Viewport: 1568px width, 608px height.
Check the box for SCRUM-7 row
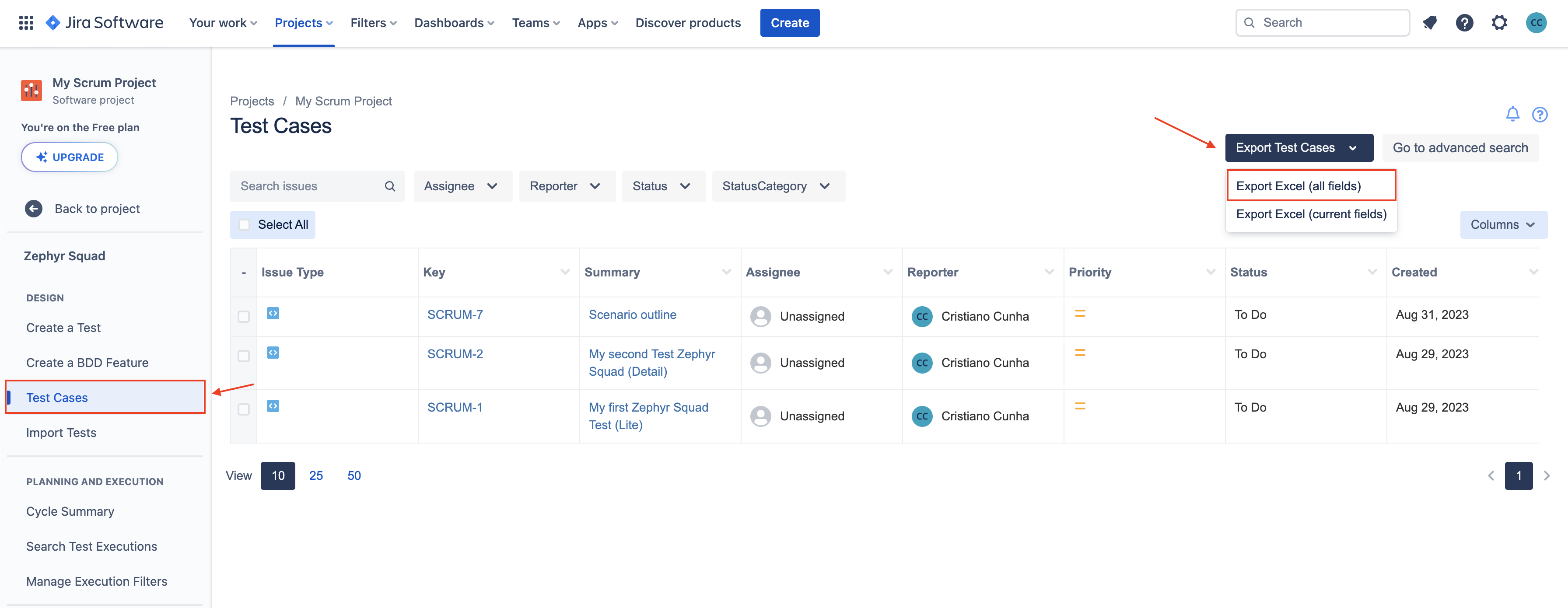pyautogui.click(x=244, y=317)
